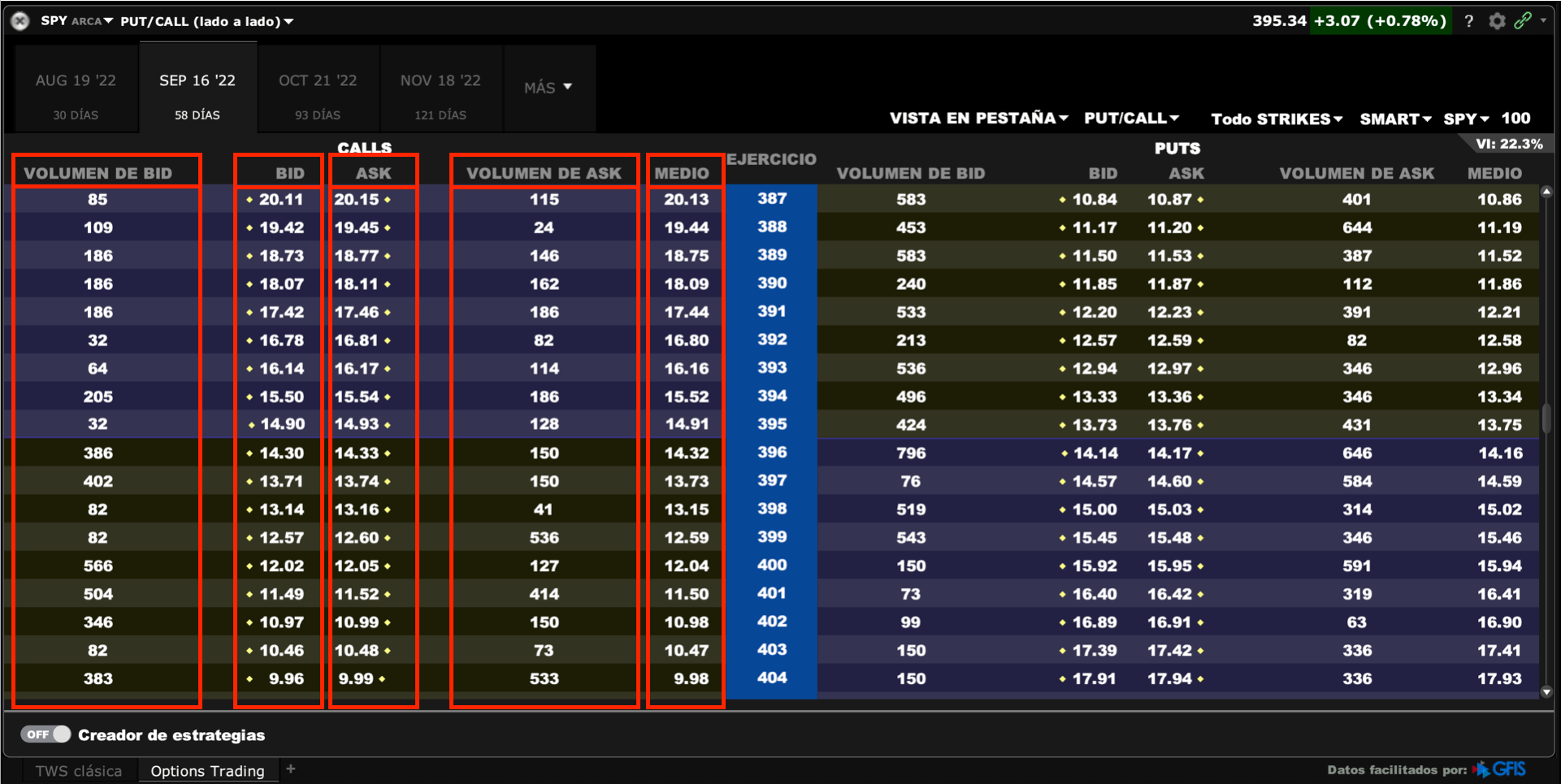The image size is (1561, 784).
Task: Open the settings gear icon
Action: pos(1497,21)
